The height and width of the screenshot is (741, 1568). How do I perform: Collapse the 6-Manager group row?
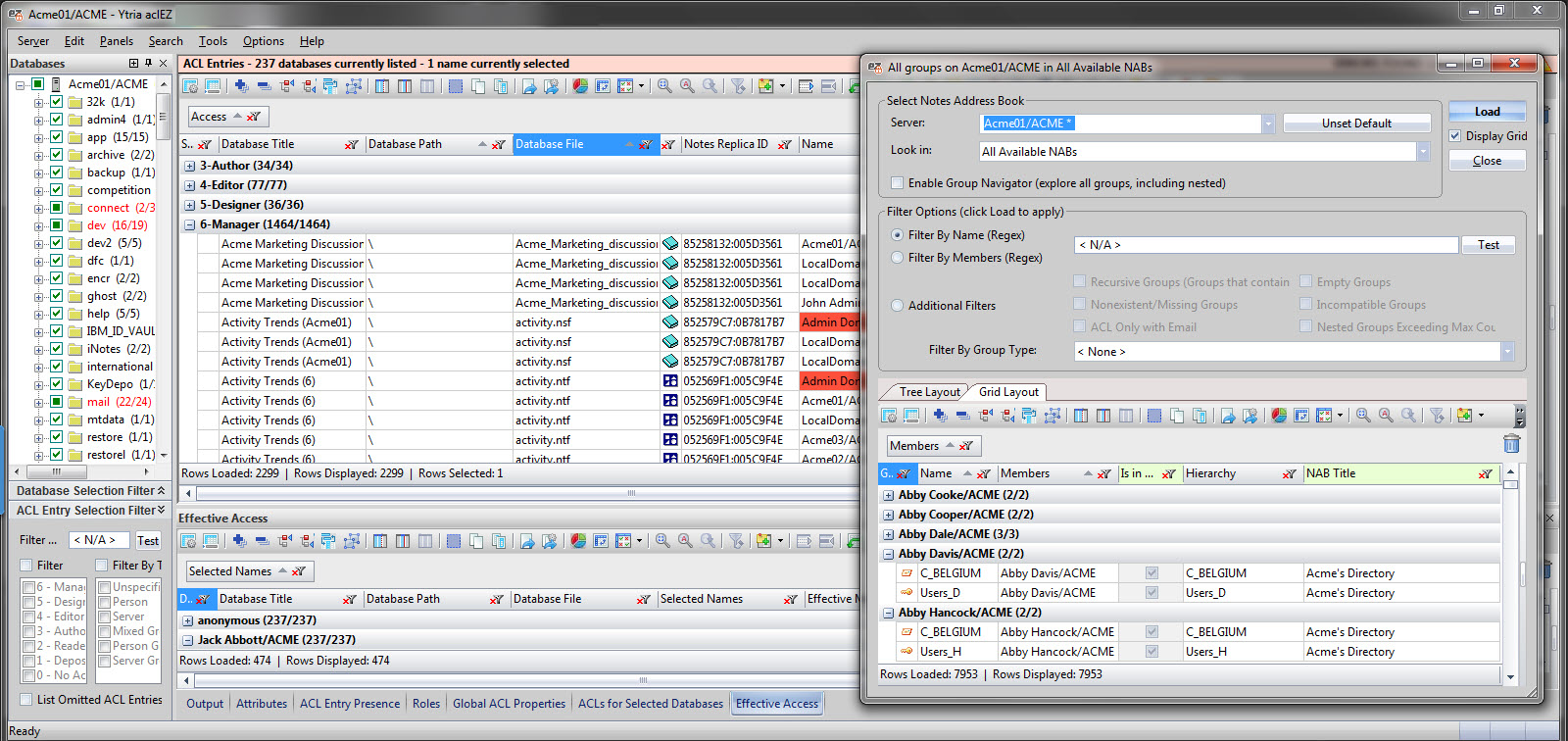(190, 224)
